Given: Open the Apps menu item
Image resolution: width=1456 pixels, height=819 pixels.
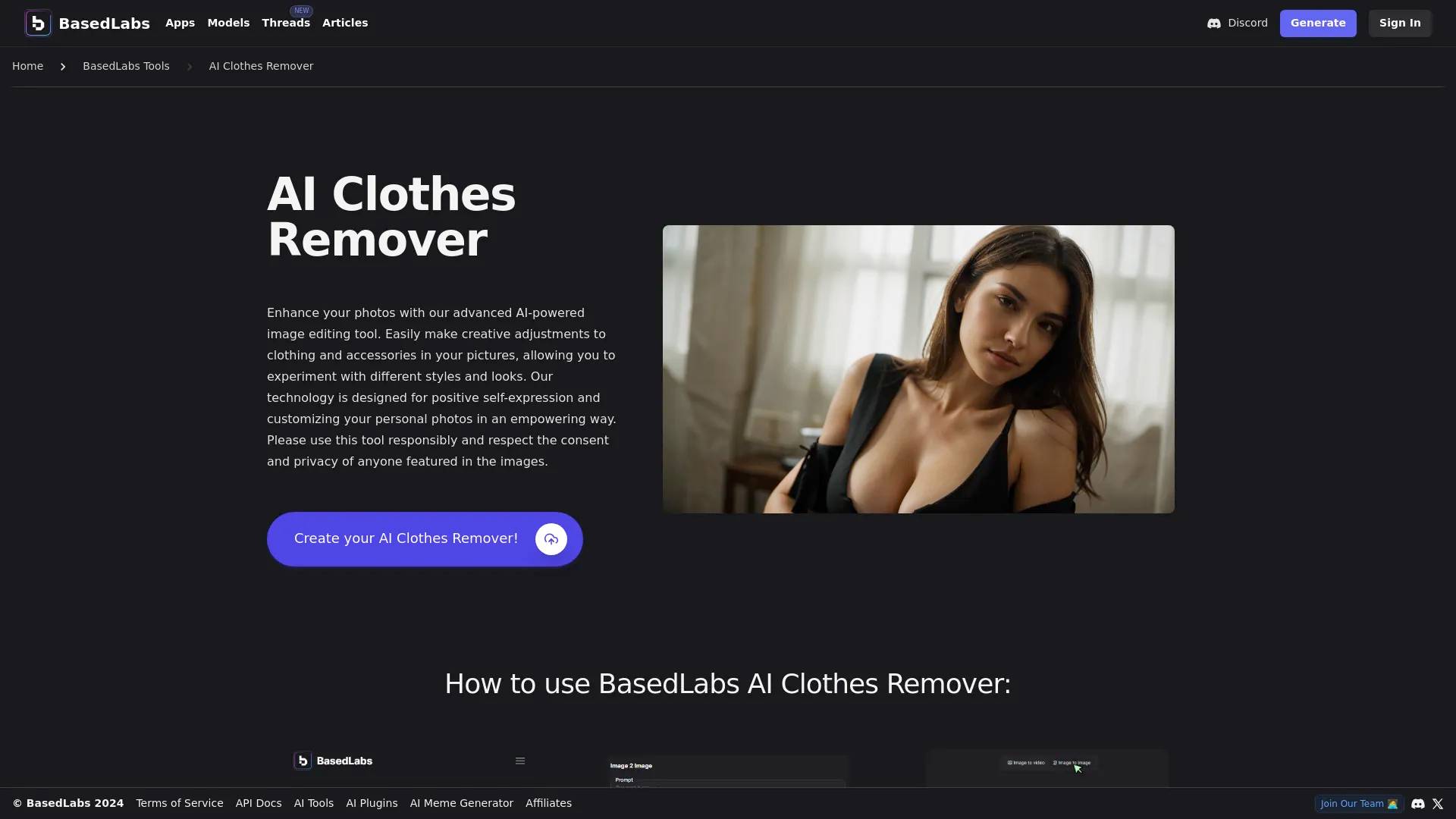Looking at the screenshot, I should coord(180,22).
